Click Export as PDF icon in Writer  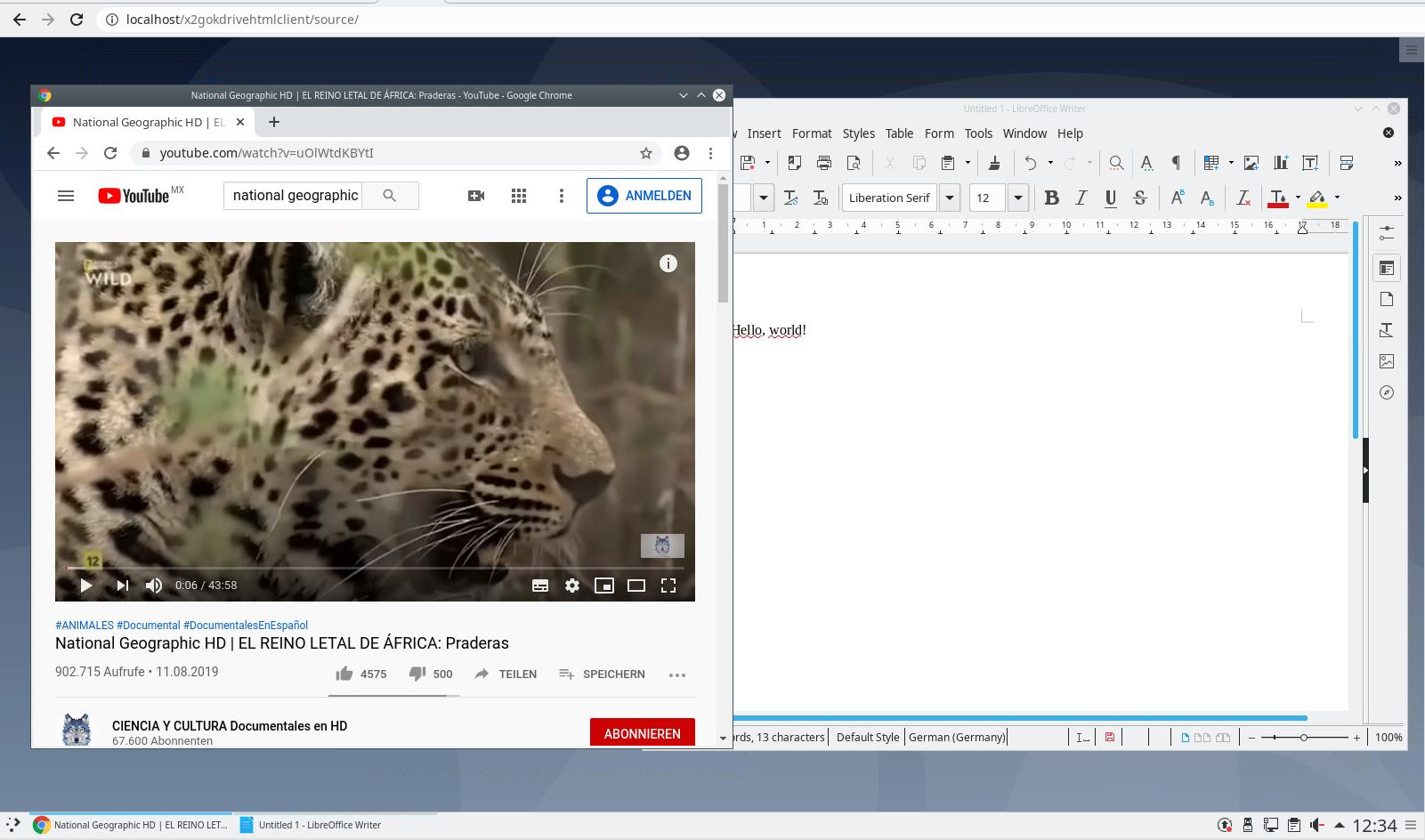(x=795, y=163)
